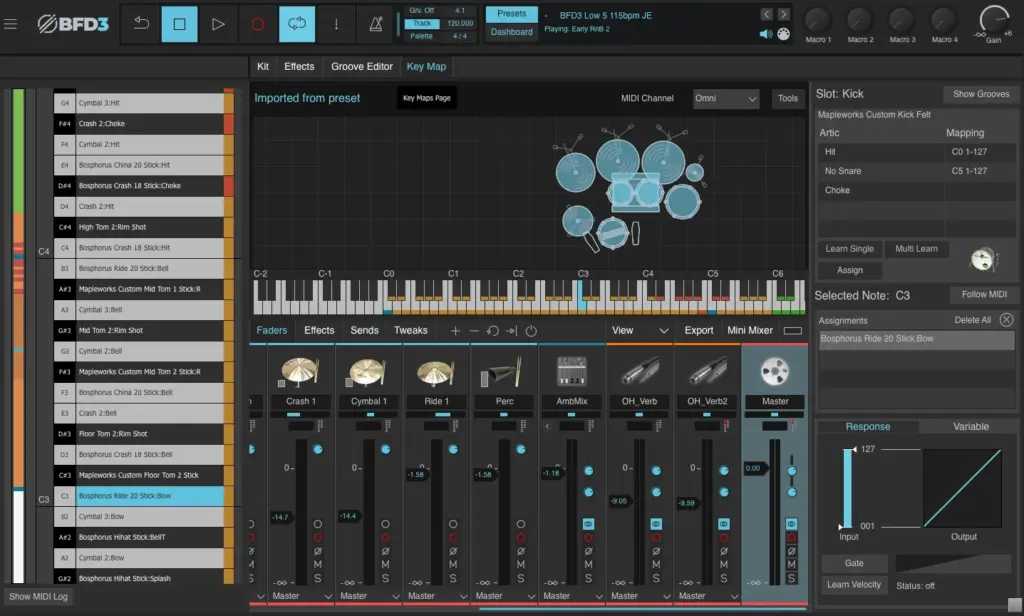Viewport: 1024px width, 616px height.
Task: Select the mixer Tweaks tab
Action: (x=411, y=331)
